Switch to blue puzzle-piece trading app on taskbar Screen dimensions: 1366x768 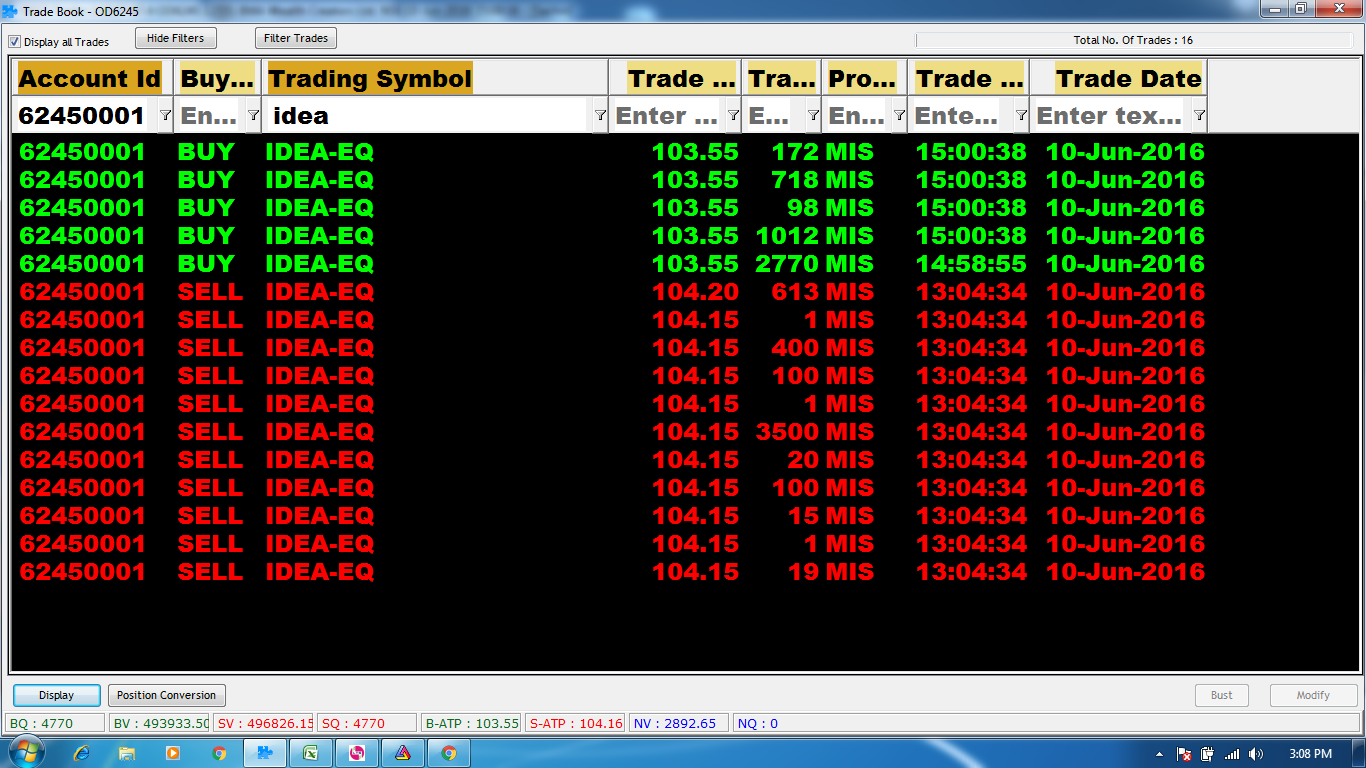[x=265, y=753]
